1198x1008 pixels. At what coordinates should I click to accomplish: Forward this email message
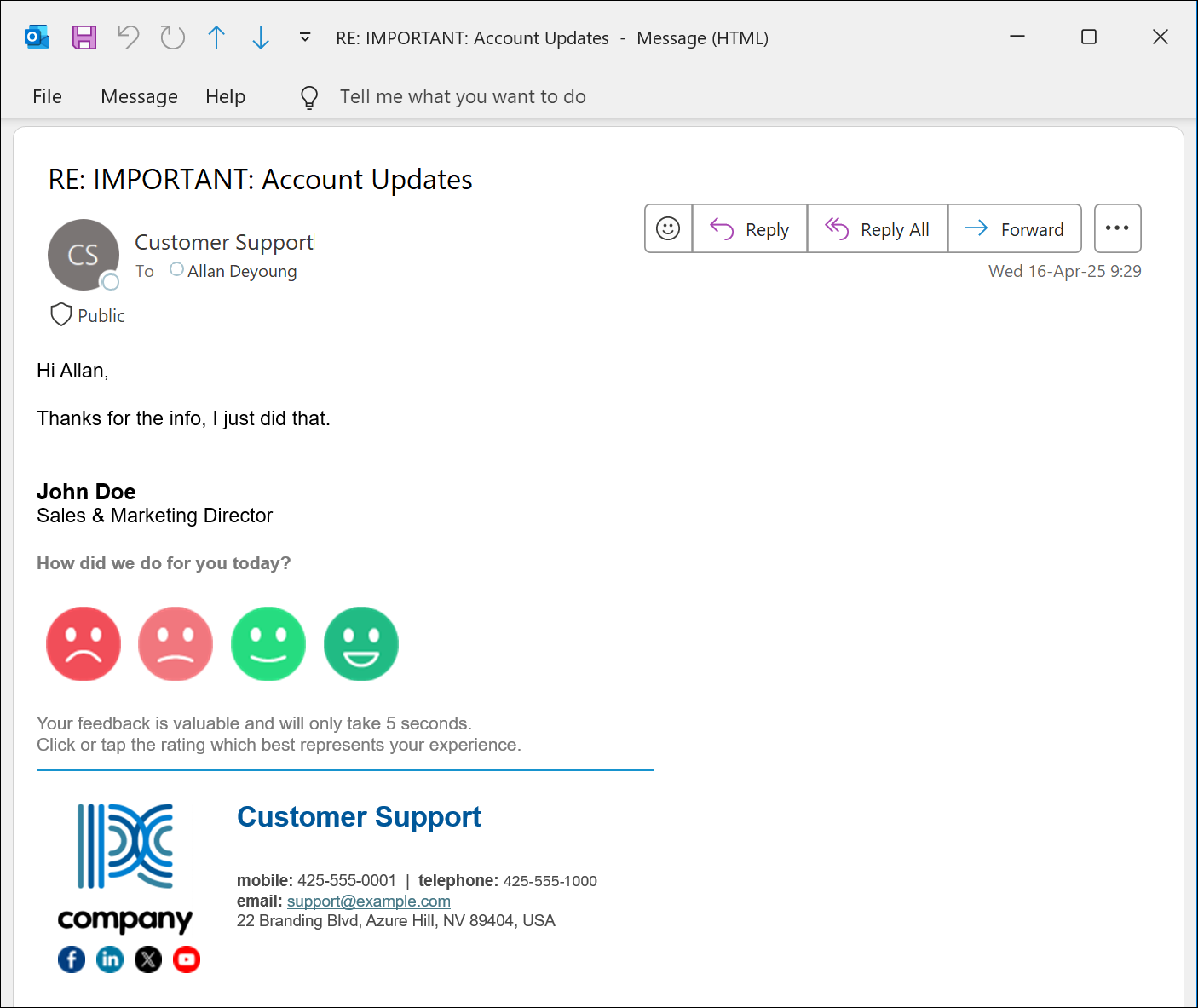click(1015, 228)
